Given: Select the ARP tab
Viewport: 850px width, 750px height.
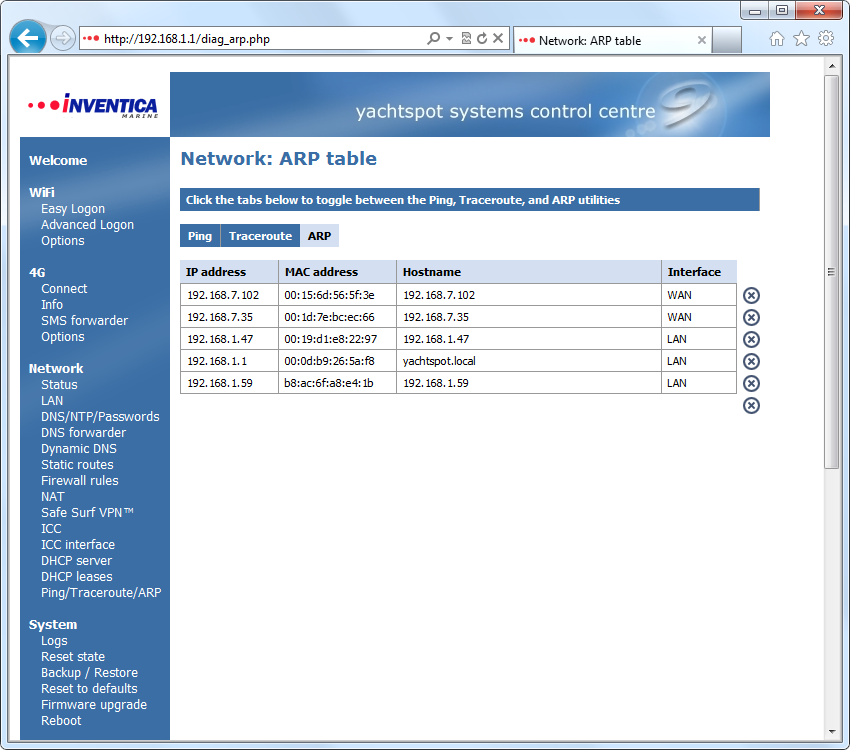Looking at the screenshot, I should pos(319,236).
